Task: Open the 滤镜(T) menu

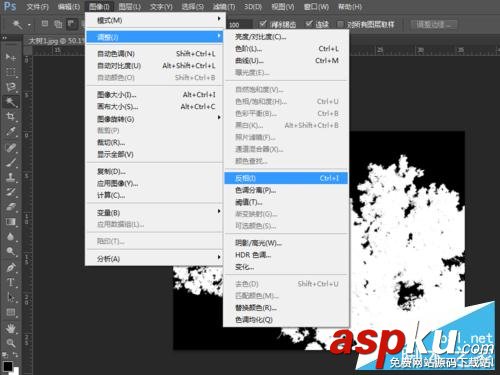Action: 224,7
